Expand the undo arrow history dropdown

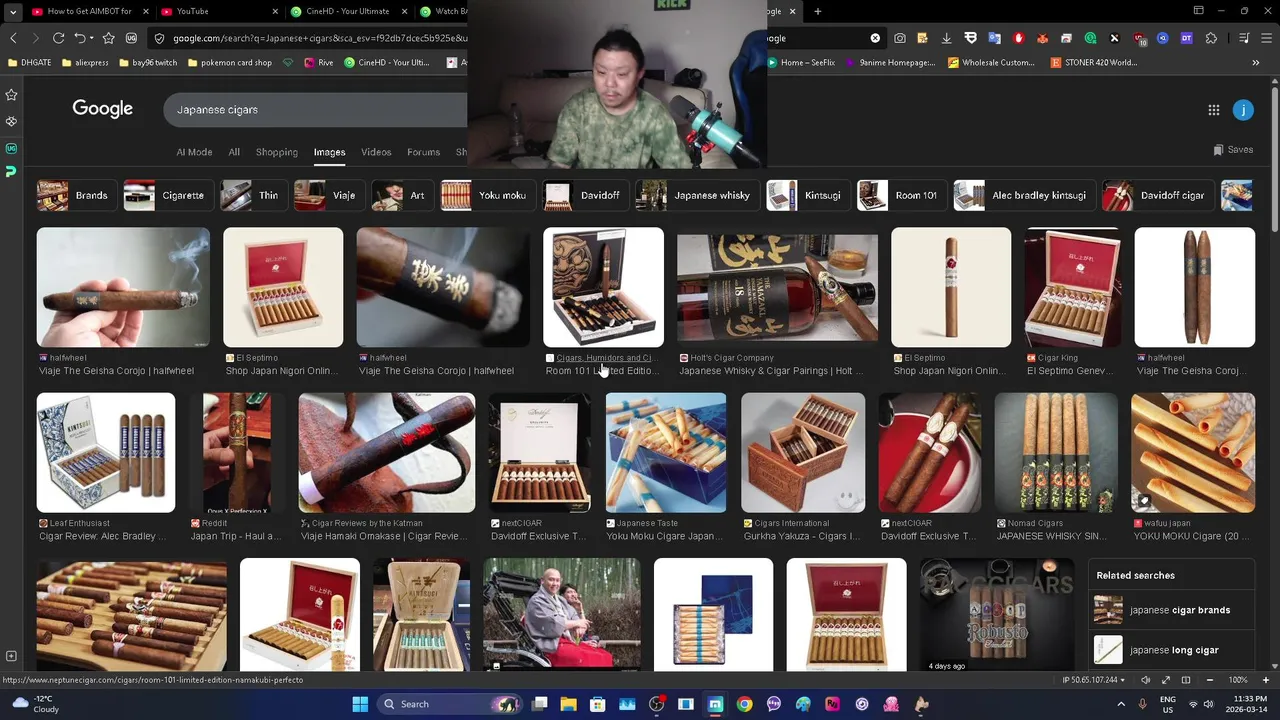click(x=91, y=38)
